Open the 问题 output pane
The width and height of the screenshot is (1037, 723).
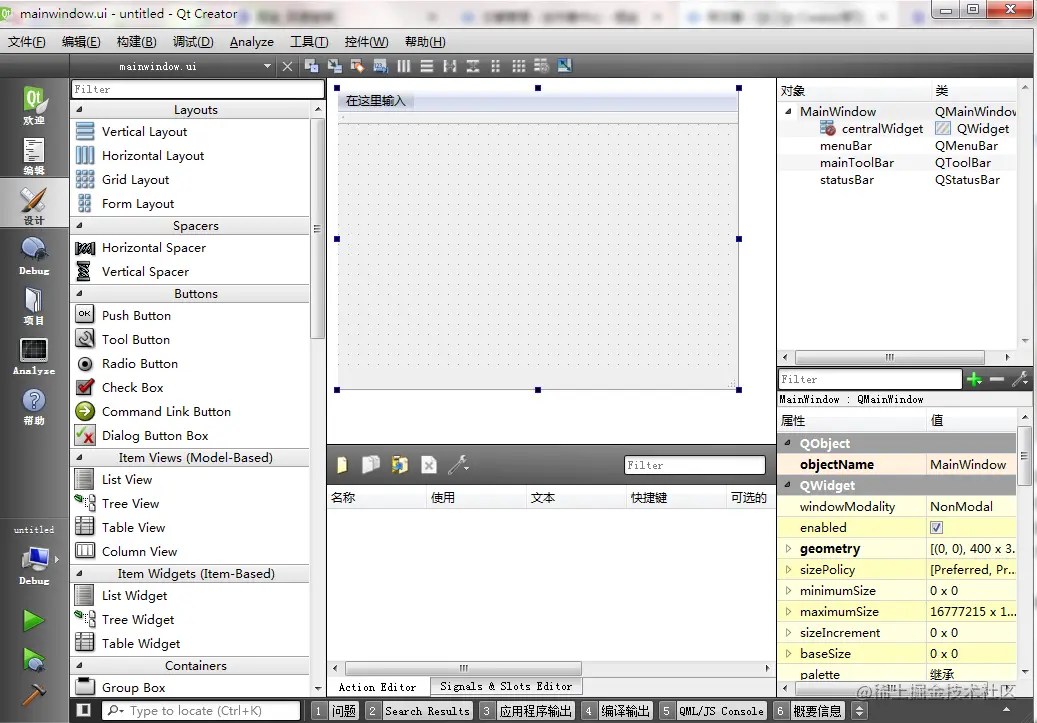coord(335,711)
